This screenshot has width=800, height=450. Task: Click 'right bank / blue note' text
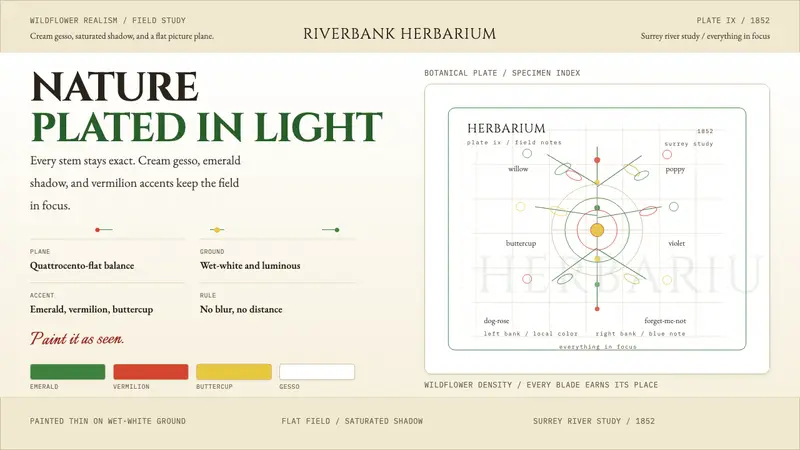(x=641, y=334)
